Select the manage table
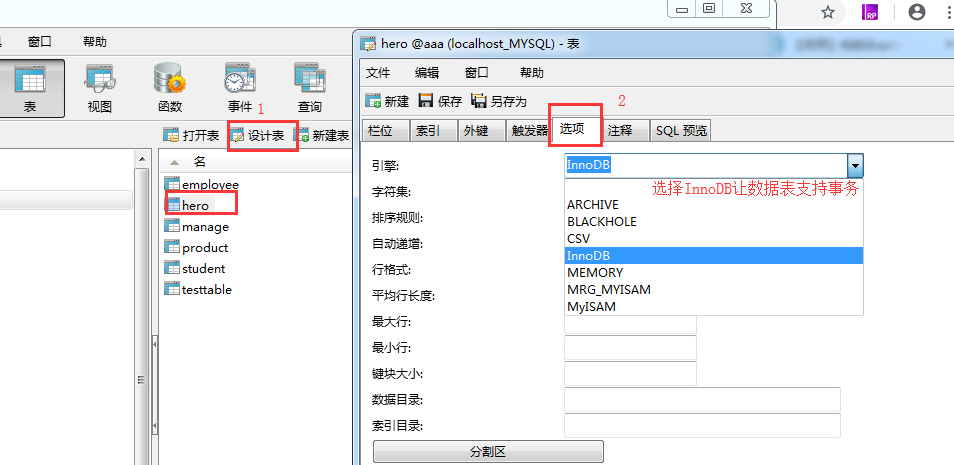The height and width of the screenshot is (465, 954). click(197, 227)
